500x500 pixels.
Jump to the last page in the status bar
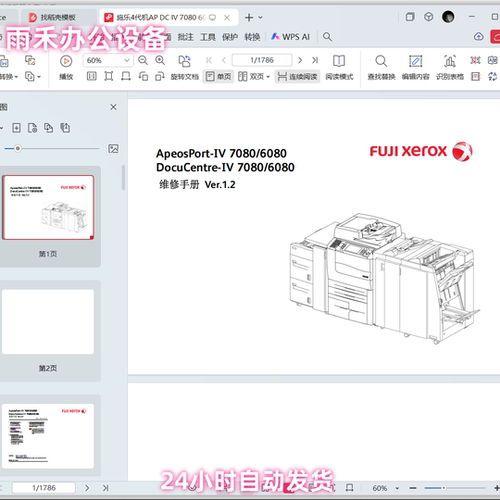[x=106, y=488]
